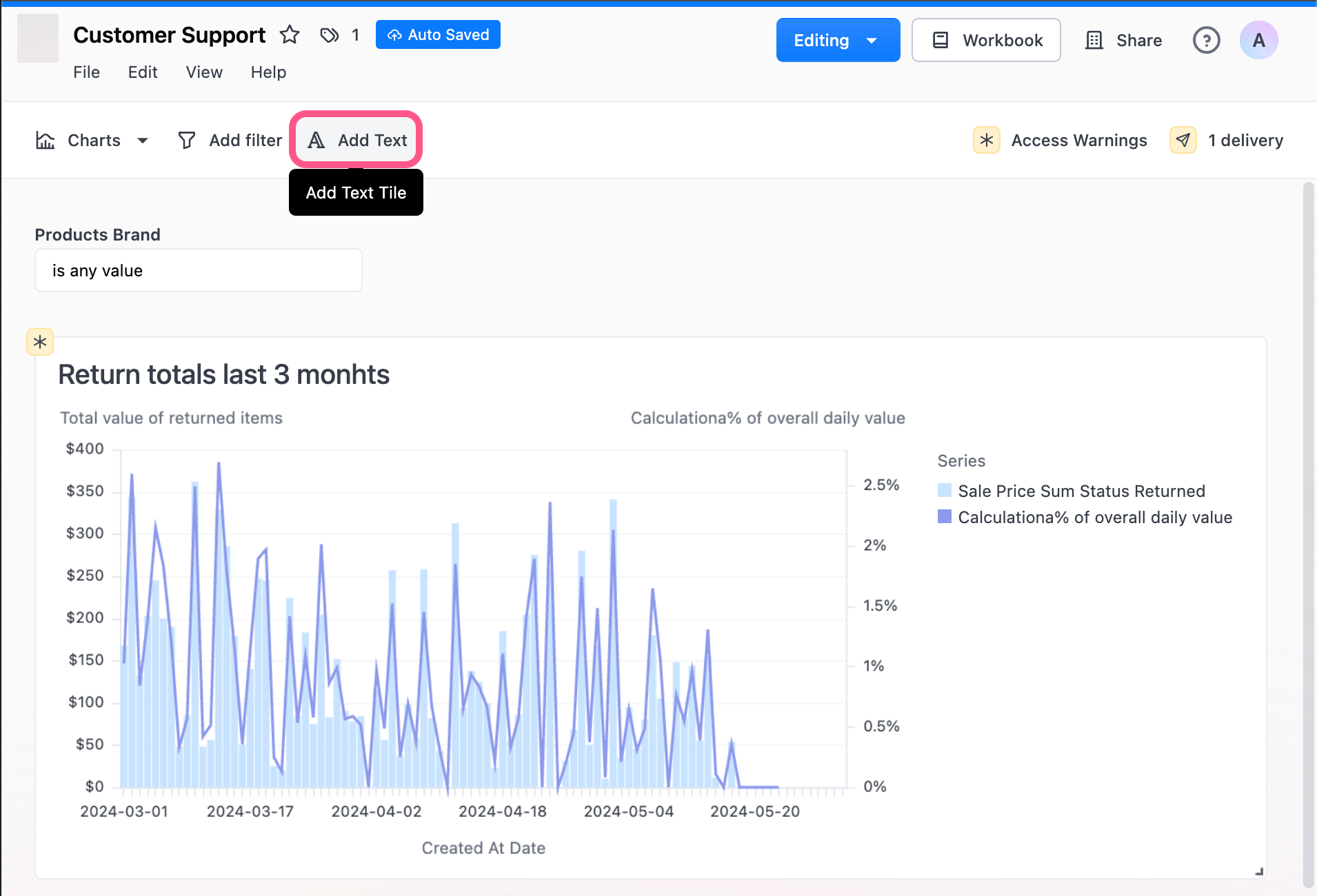Open the tags icon next to title
The height and width of the screenshot is (896, 1317).
330,35
